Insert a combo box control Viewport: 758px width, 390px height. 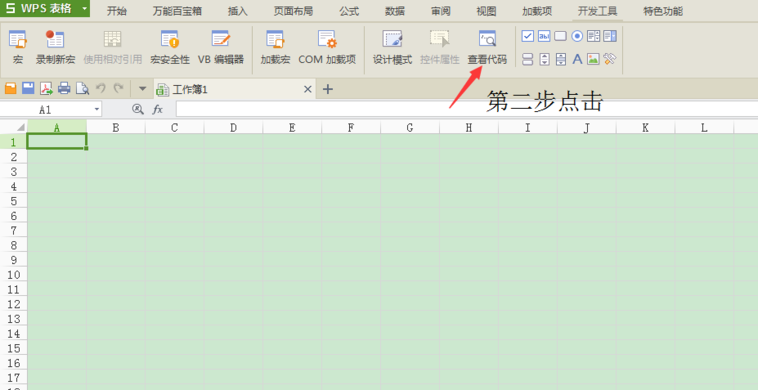[x=610, y=36]
